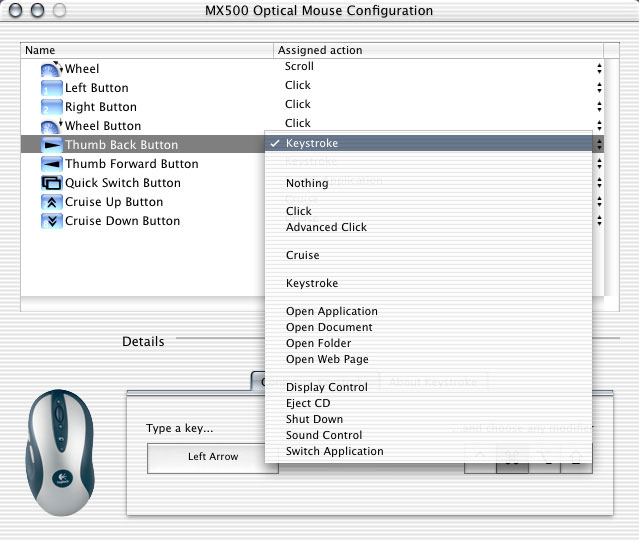Choose Cruise from the action menu
Image resolution: width=639 pixels, height=541 pixels.
(x=428, y=255)
